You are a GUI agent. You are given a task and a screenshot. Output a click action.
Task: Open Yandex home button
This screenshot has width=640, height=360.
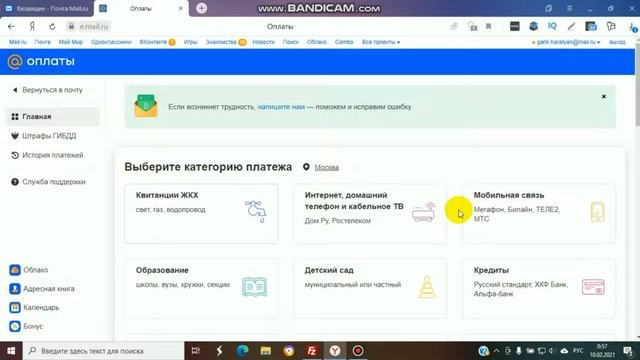32,27
